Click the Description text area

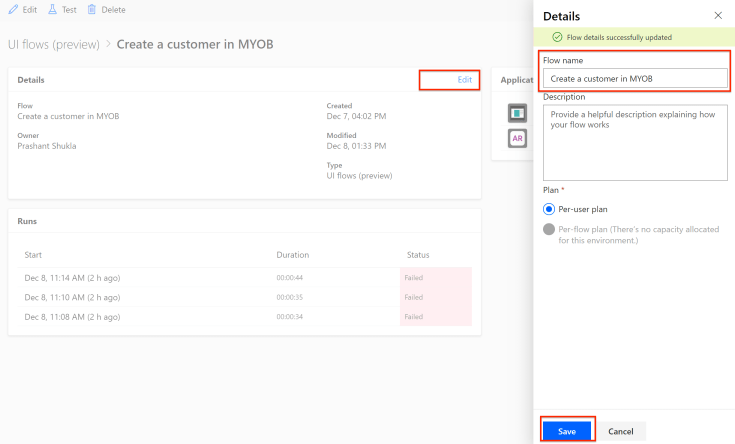point(635,142)
